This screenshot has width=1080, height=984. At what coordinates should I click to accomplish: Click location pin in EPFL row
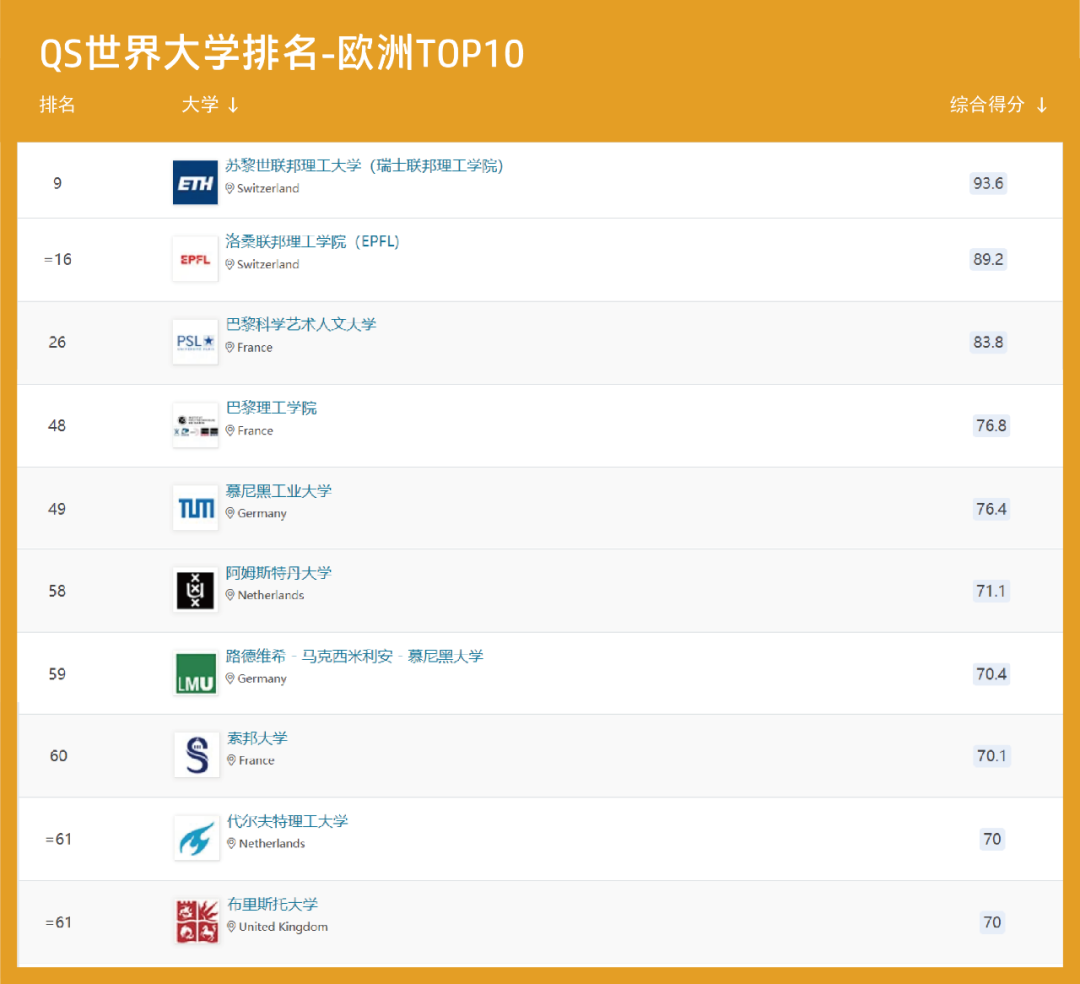[230, 264]
